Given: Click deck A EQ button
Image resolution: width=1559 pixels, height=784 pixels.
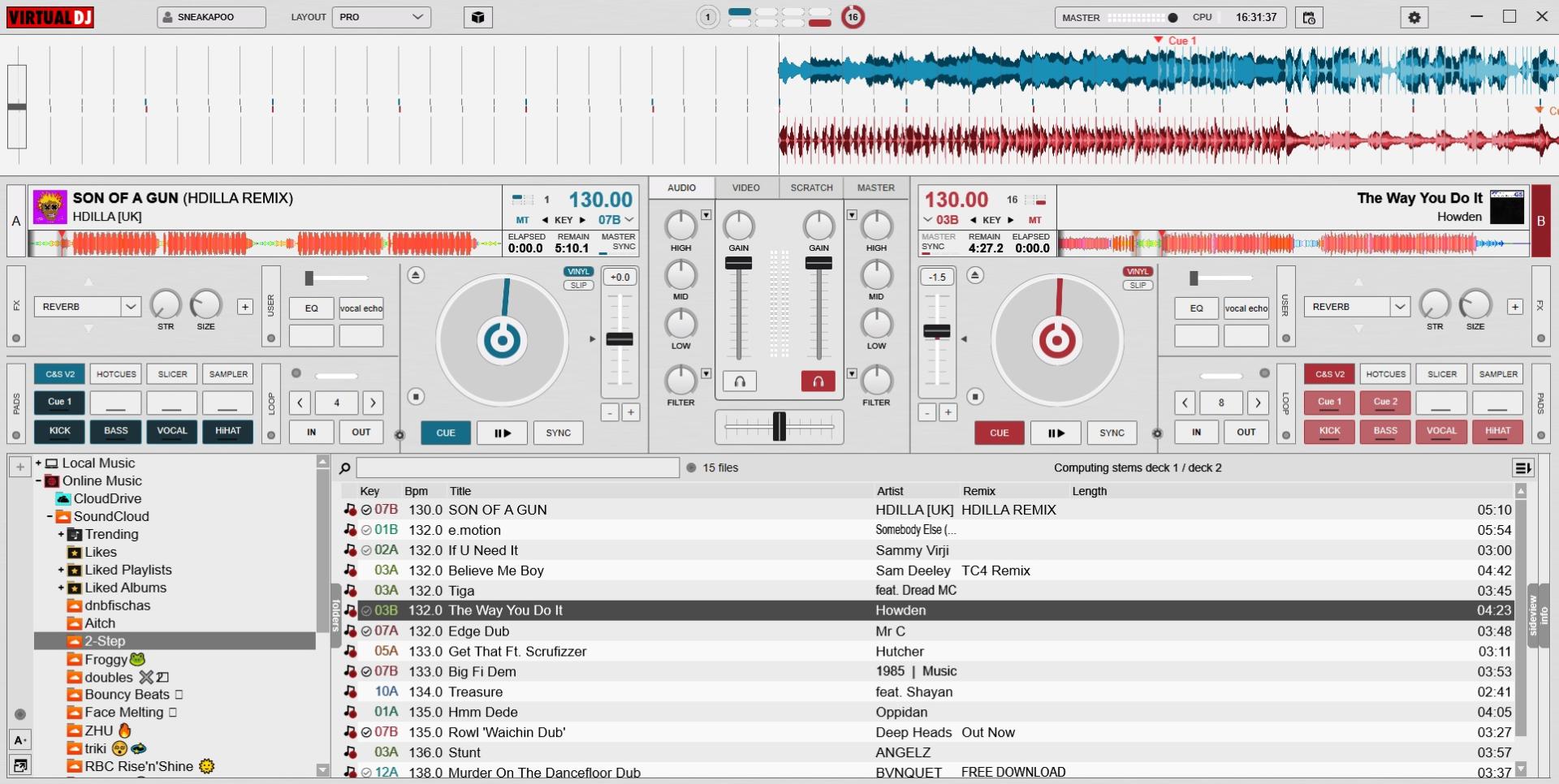Looking at the screenshot, I should pyautogui.click(x=311, y=308).
